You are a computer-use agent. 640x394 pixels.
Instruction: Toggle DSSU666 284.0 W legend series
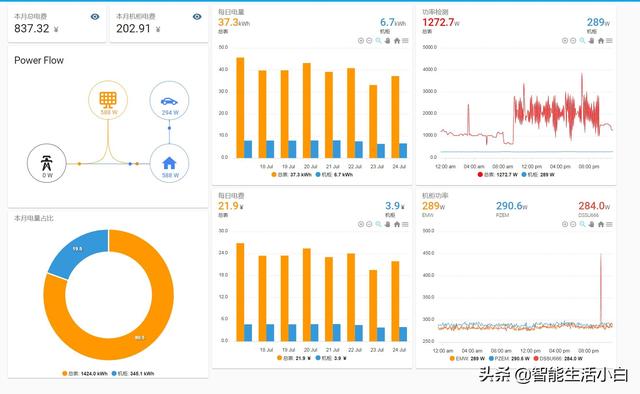[x=558, y=358]
